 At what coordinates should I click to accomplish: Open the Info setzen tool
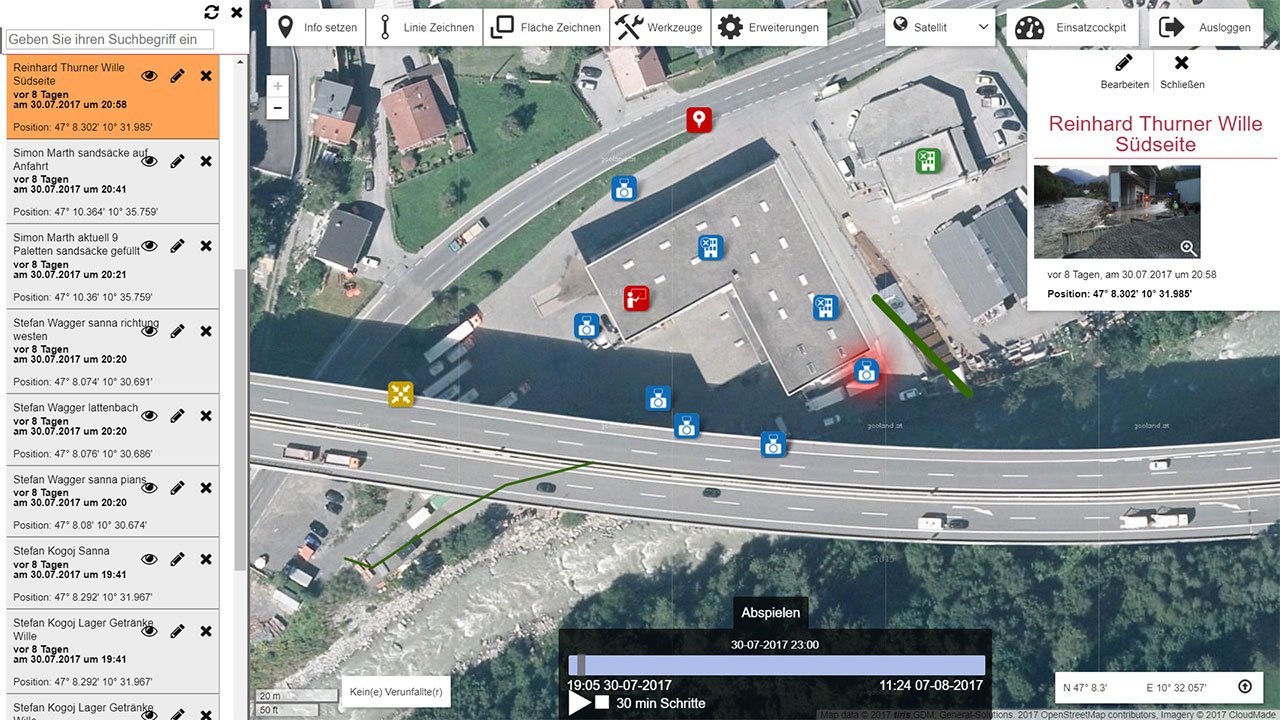(x=317, y=28)
